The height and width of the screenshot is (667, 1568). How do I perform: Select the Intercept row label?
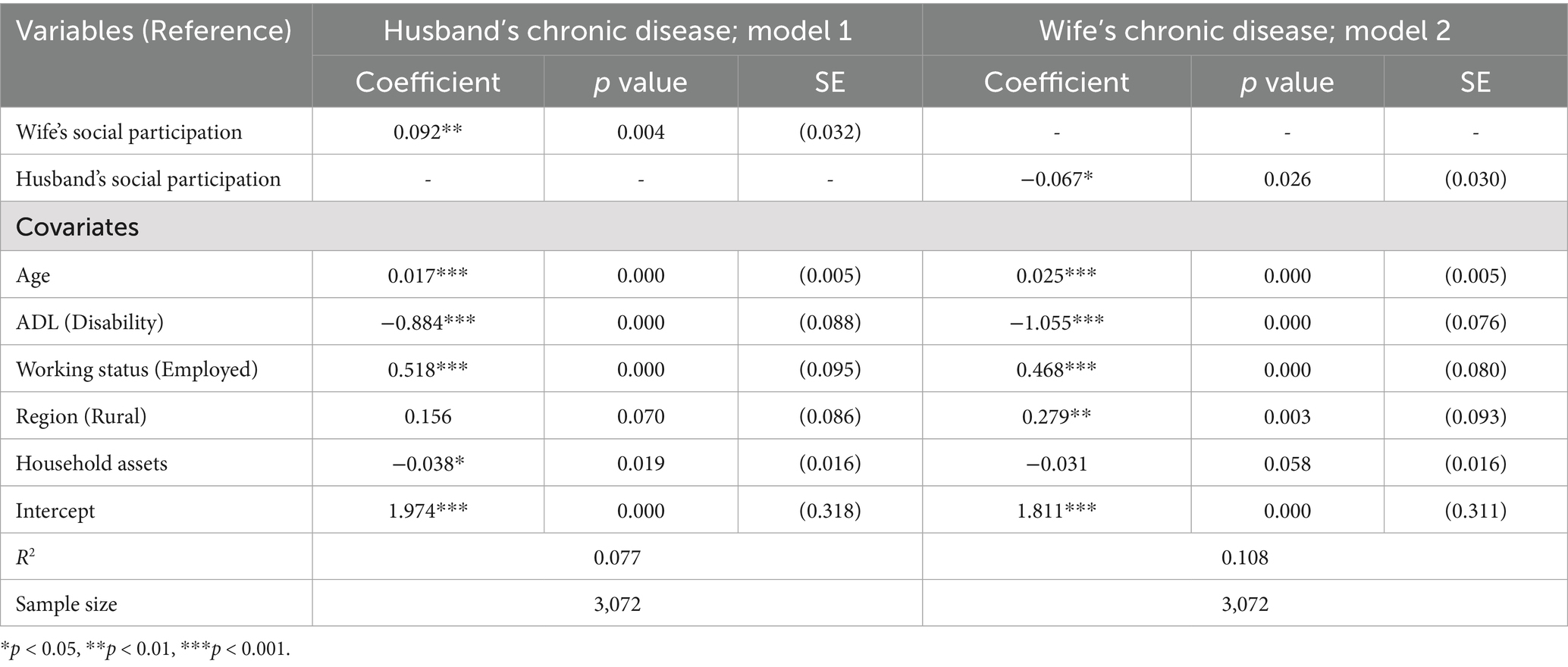[55, 511]
